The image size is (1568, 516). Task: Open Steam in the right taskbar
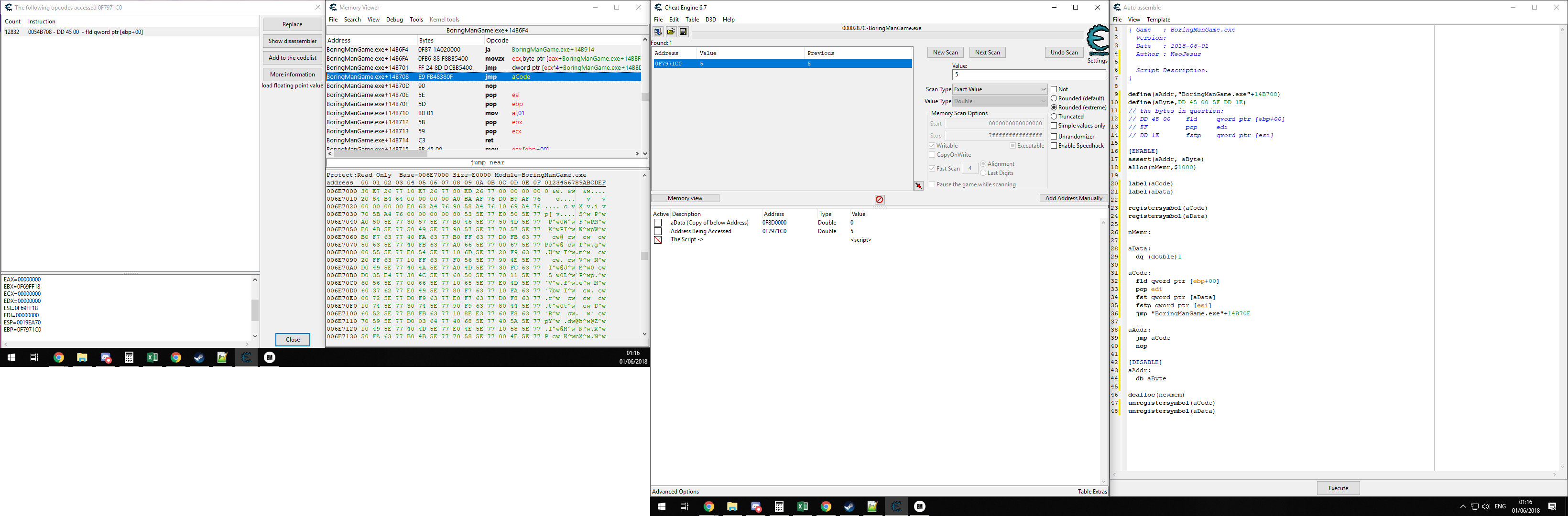point(849,506)
